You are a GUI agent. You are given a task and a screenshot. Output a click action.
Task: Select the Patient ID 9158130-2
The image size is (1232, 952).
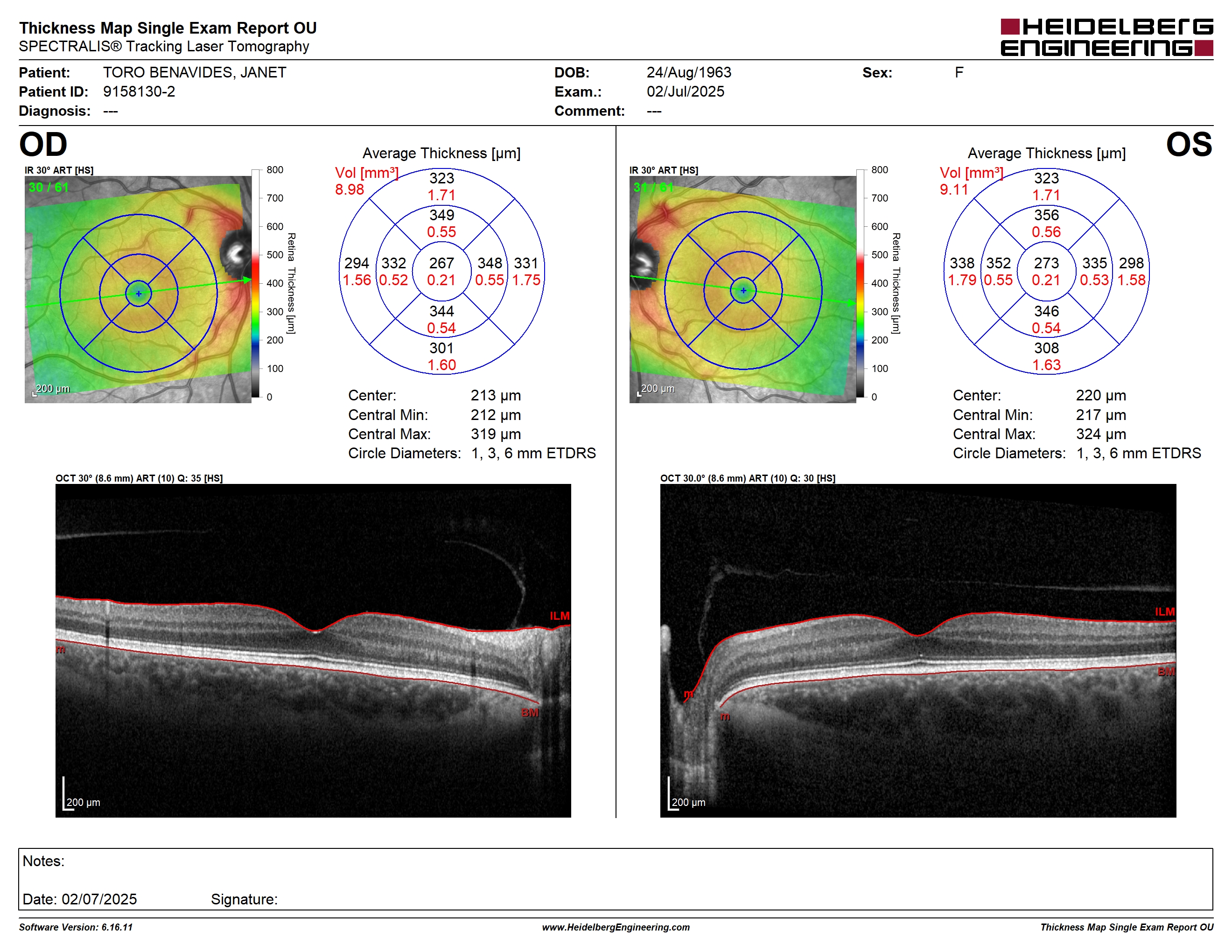pyautogui.click(x=139, y=92)
